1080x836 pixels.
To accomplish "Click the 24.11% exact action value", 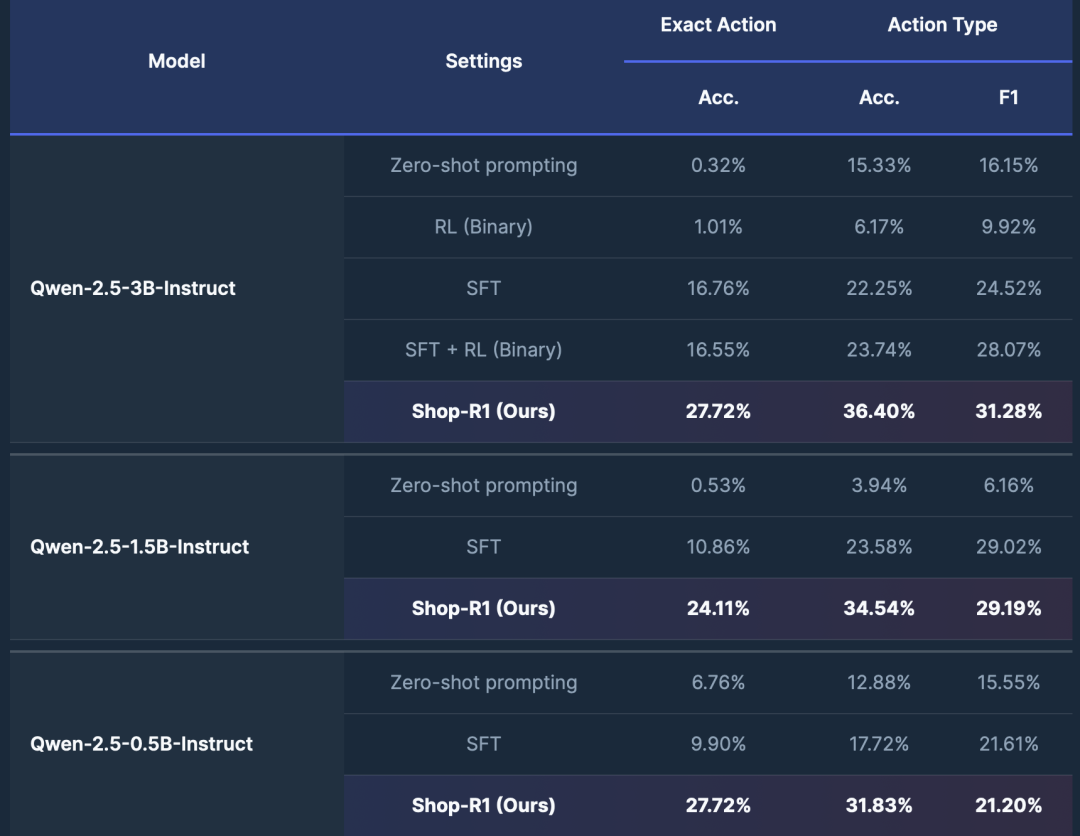I will 718,608.
